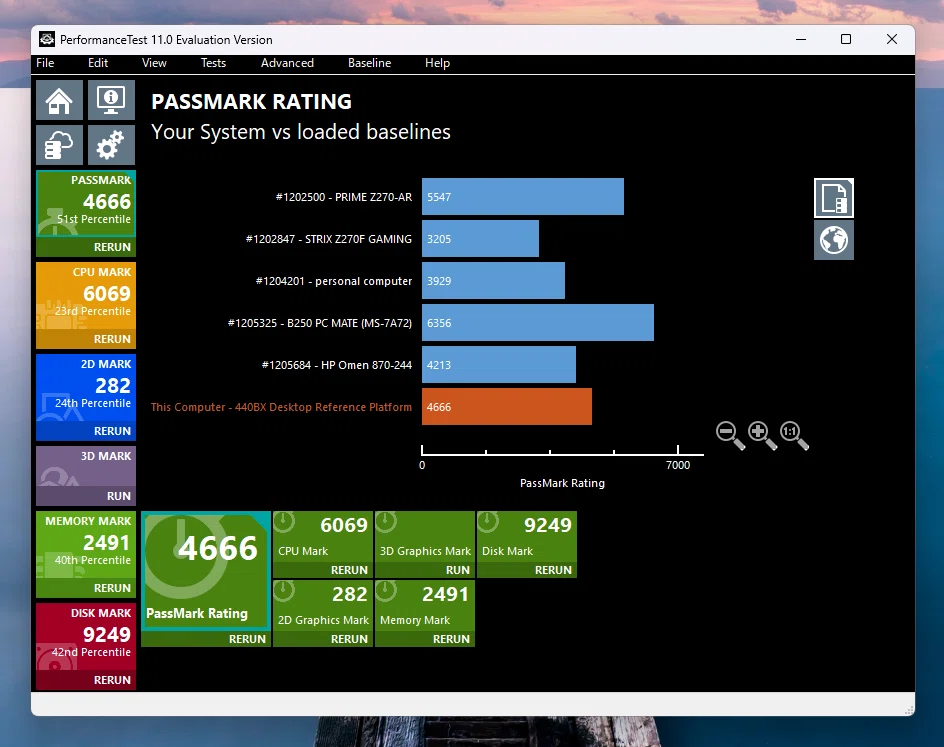
Task: Click the chart export document icon
Action: pyautogui.click(x=834, y=198)
